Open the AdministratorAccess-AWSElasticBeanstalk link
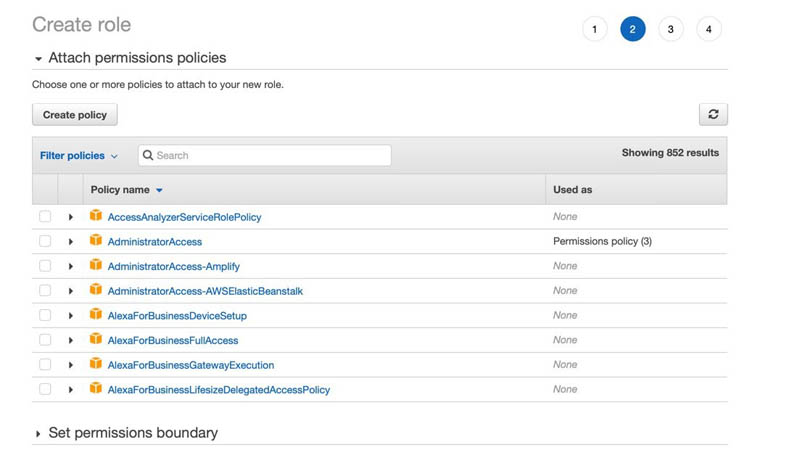The width and height of the screenshot is (800, 461). (205, 291)
